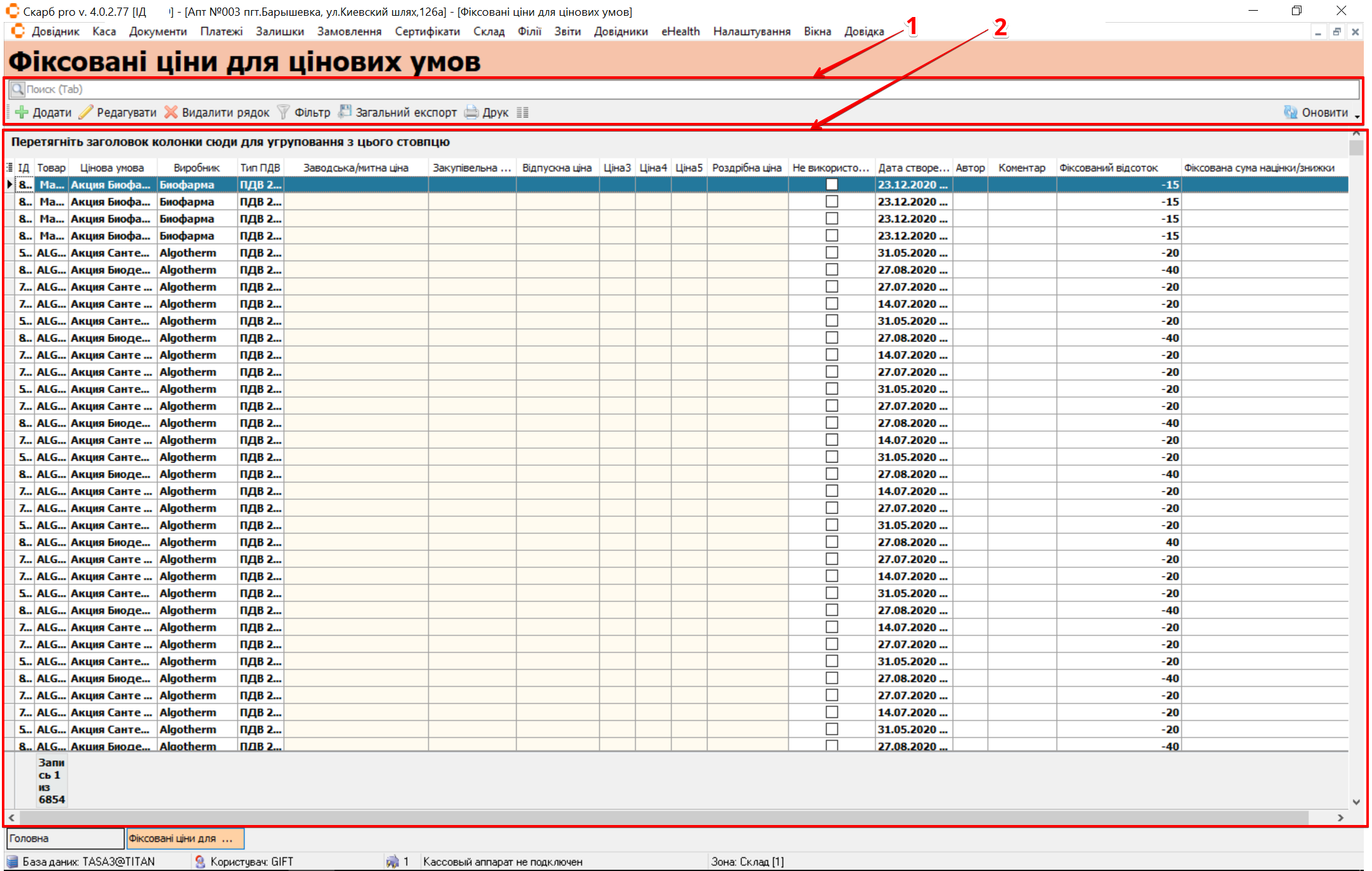This screenshot has height=871, width=1372.
Task: Click the Виробник column header
Action: [197, 168]
